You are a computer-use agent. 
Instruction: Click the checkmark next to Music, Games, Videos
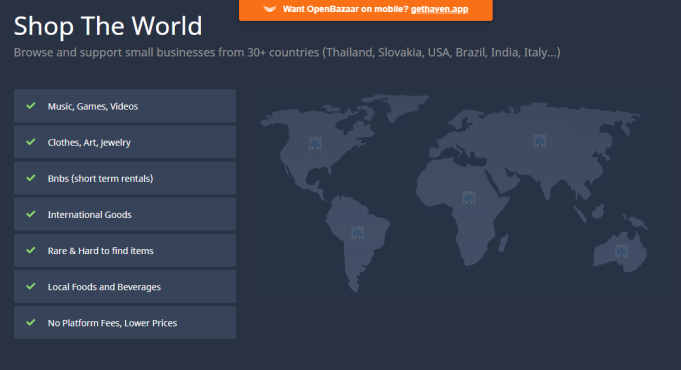click(31, 106)
